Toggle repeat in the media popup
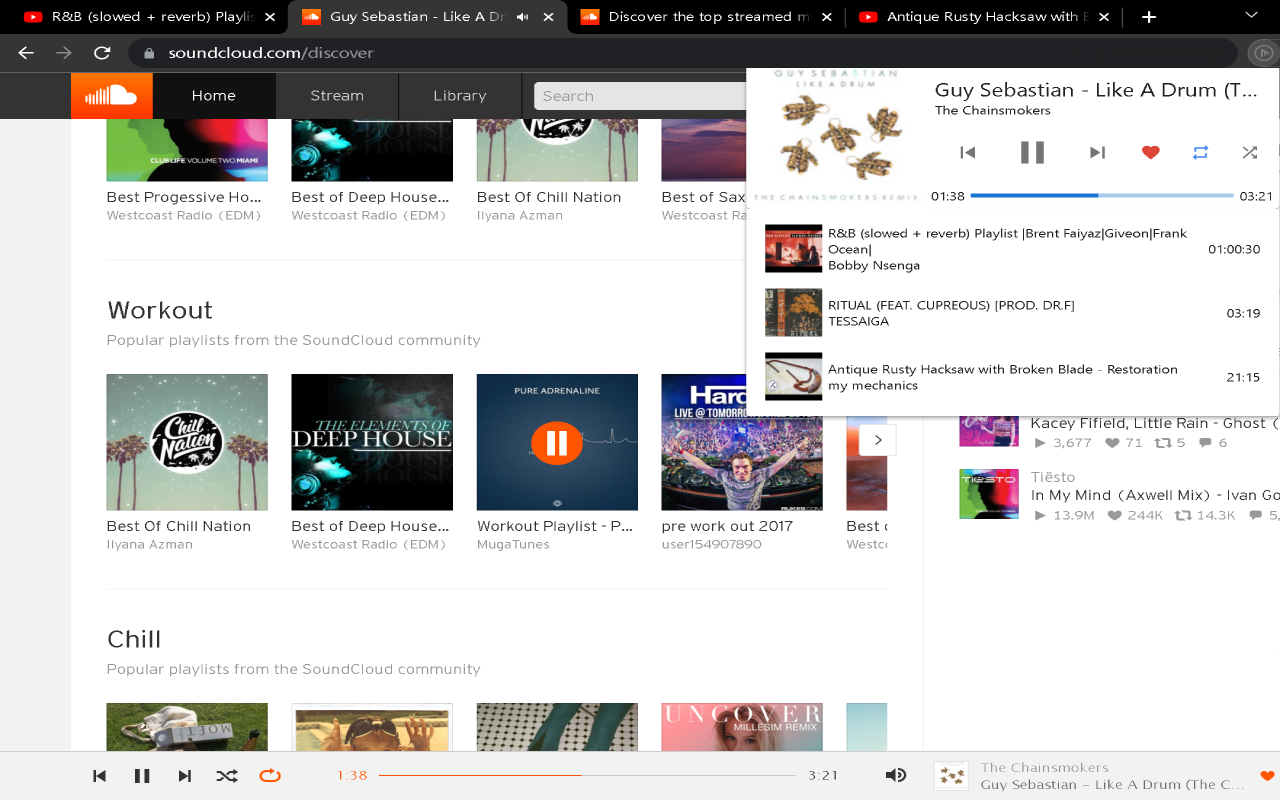Viewport: 1280px width, 800px height. (x=1200, y=152)
